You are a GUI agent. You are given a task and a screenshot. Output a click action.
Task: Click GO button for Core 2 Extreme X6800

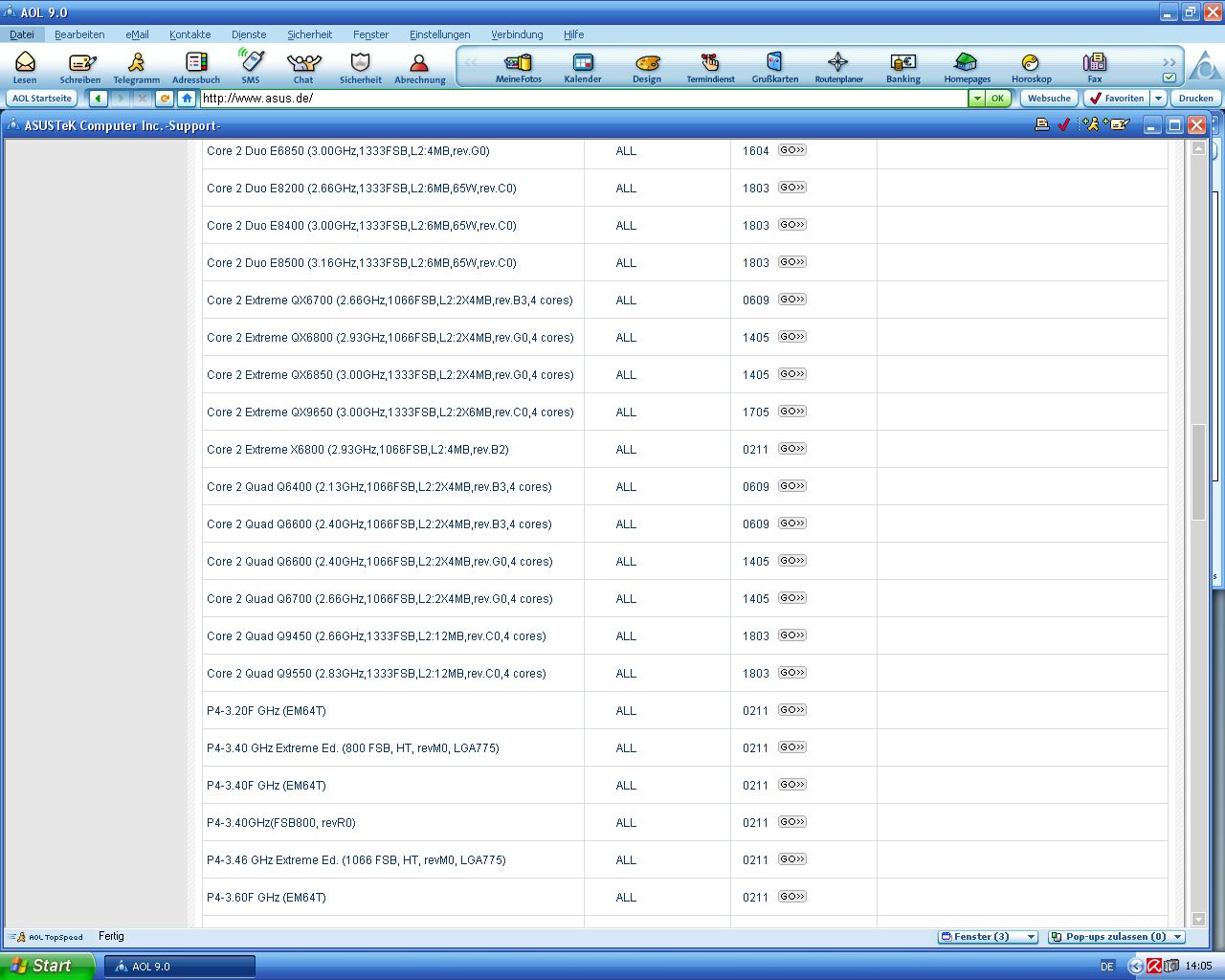[792, 449]
